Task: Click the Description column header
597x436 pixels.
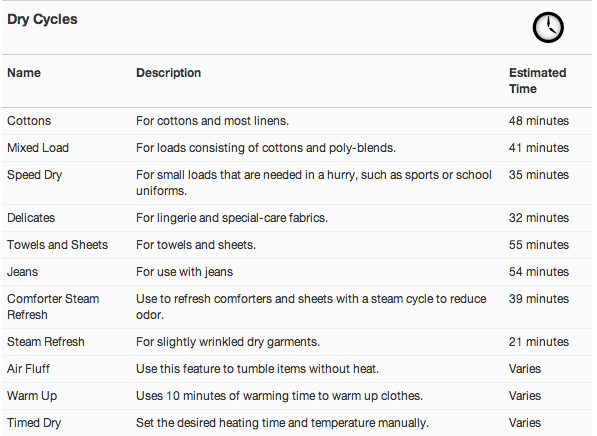Action: click(x=168, y=73)
